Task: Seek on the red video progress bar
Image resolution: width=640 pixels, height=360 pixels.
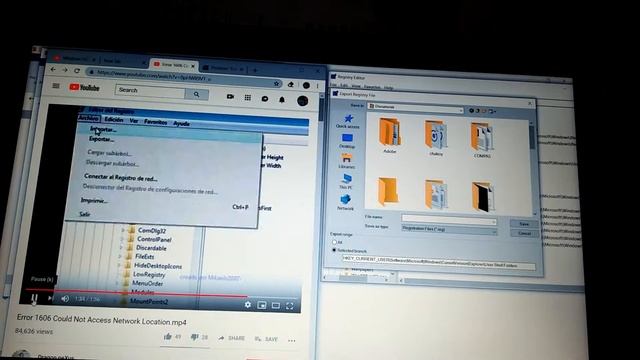Action: click(136, 293)
